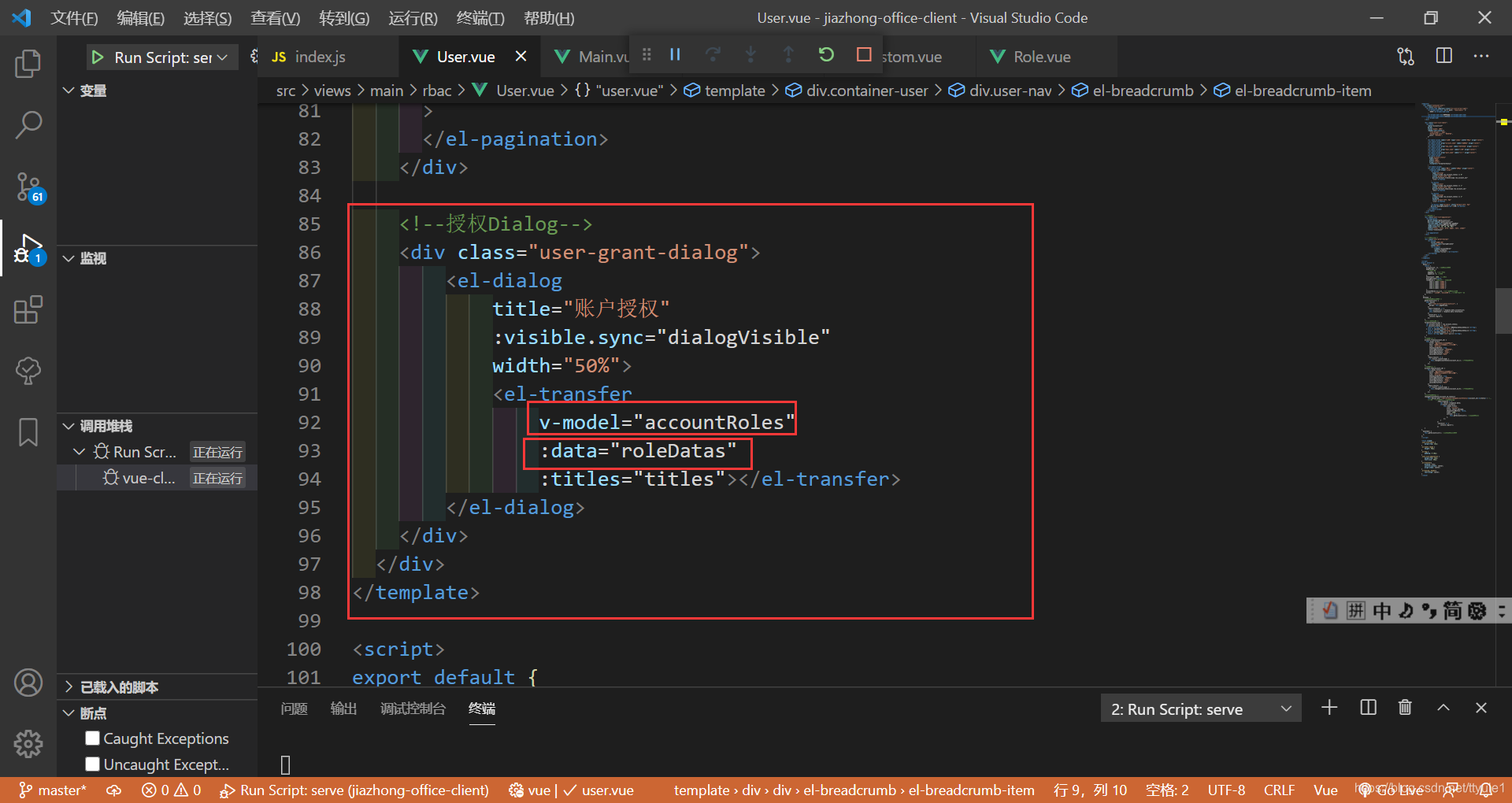Click Run Script: serve debug status item

click(354, 790)
